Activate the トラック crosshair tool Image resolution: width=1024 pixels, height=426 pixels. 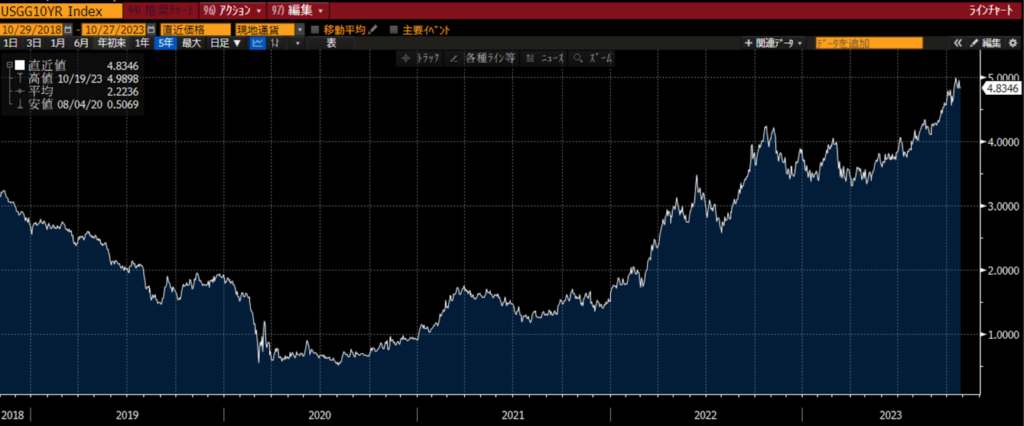point(421,59)
